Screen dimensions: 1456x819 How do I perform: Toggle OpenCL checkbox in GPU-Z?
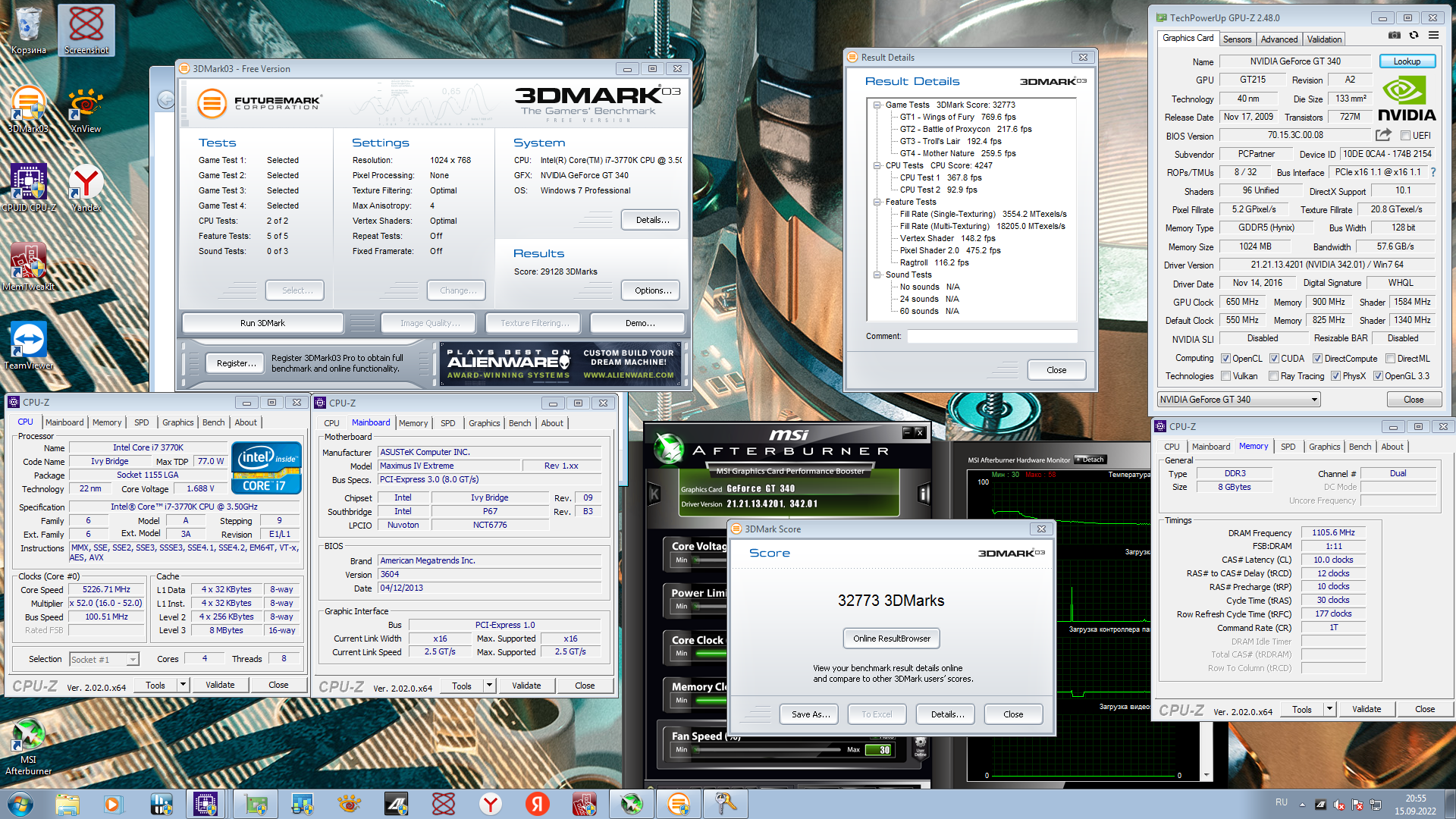[x=1225, y=359]
